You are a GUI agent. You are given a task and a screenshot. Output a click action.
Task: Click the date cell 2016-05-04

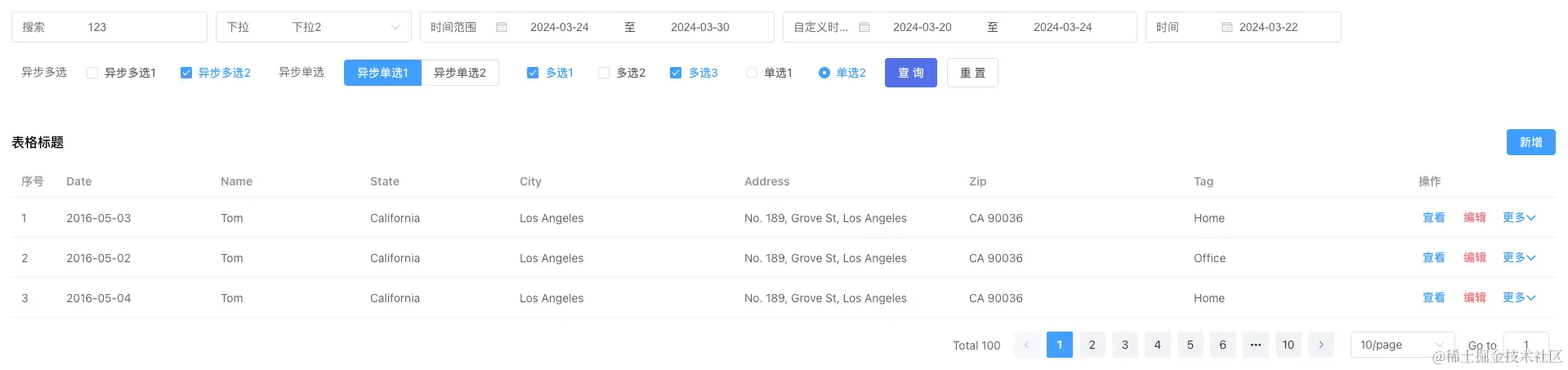[x=99, y=298]
